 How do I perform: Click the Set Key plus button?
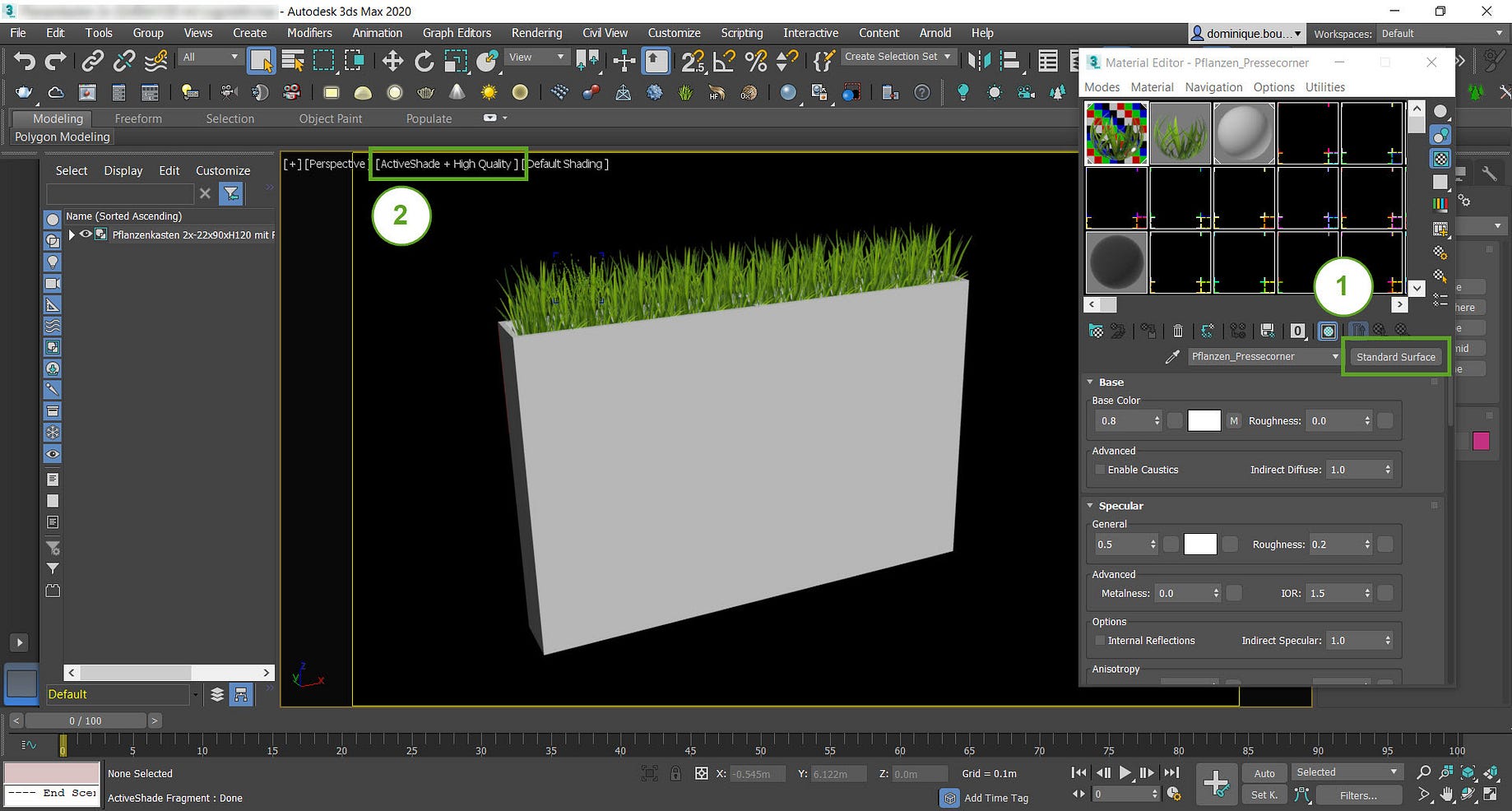click(x=1216, y=783)
